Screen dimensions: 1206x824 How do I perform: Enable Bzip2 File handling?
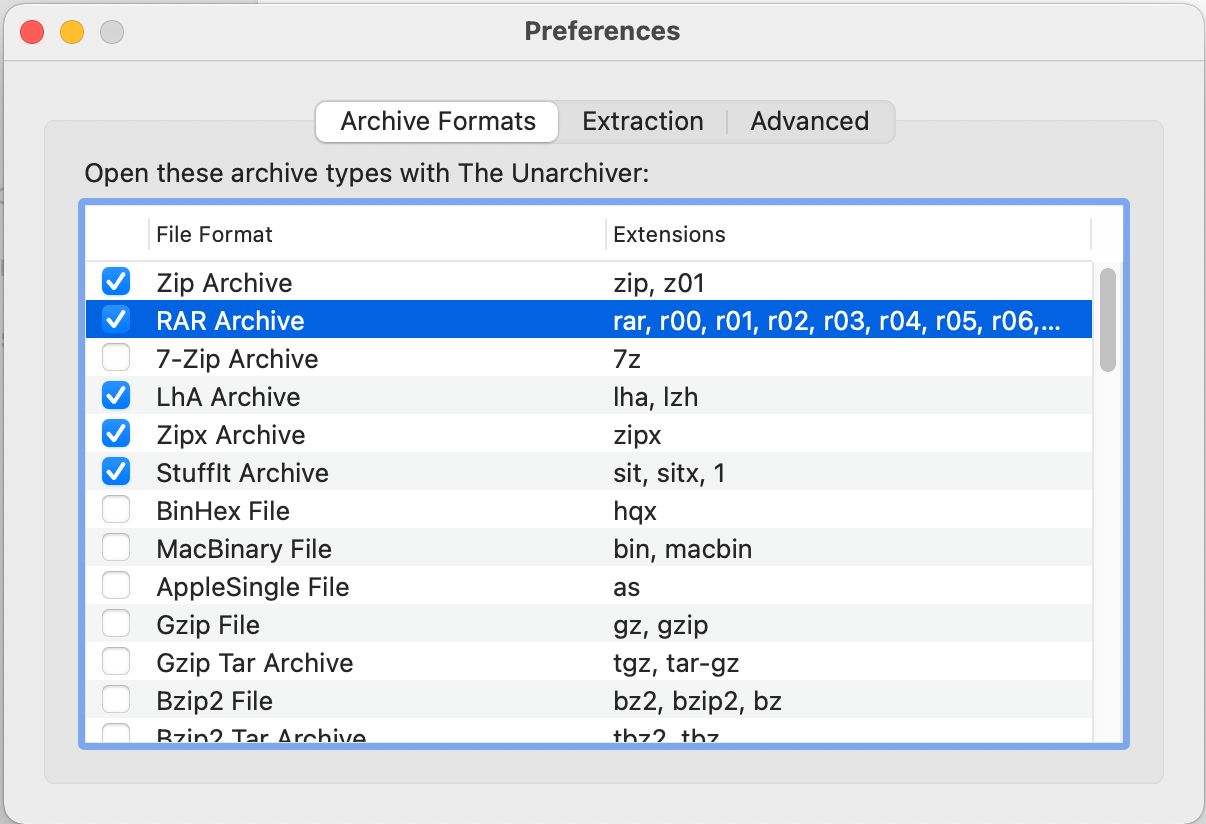pos(116,699)
